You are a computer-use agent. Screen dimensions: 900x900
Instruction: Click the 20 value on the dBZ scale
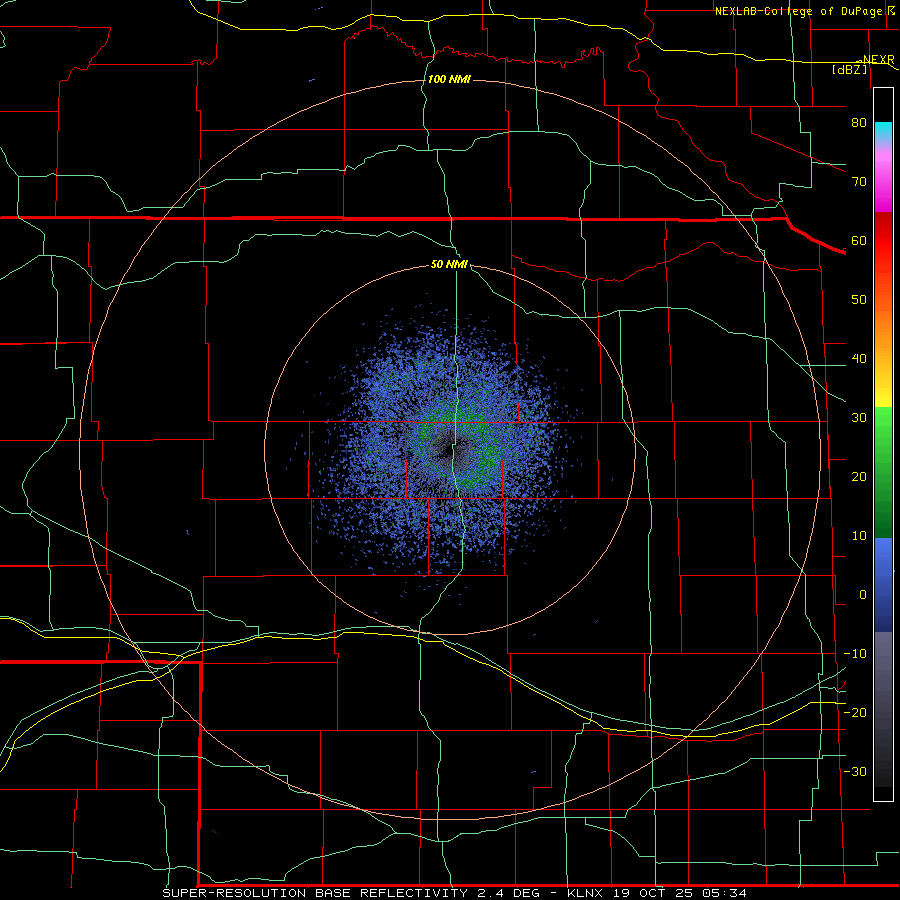(x=859, y=476)
